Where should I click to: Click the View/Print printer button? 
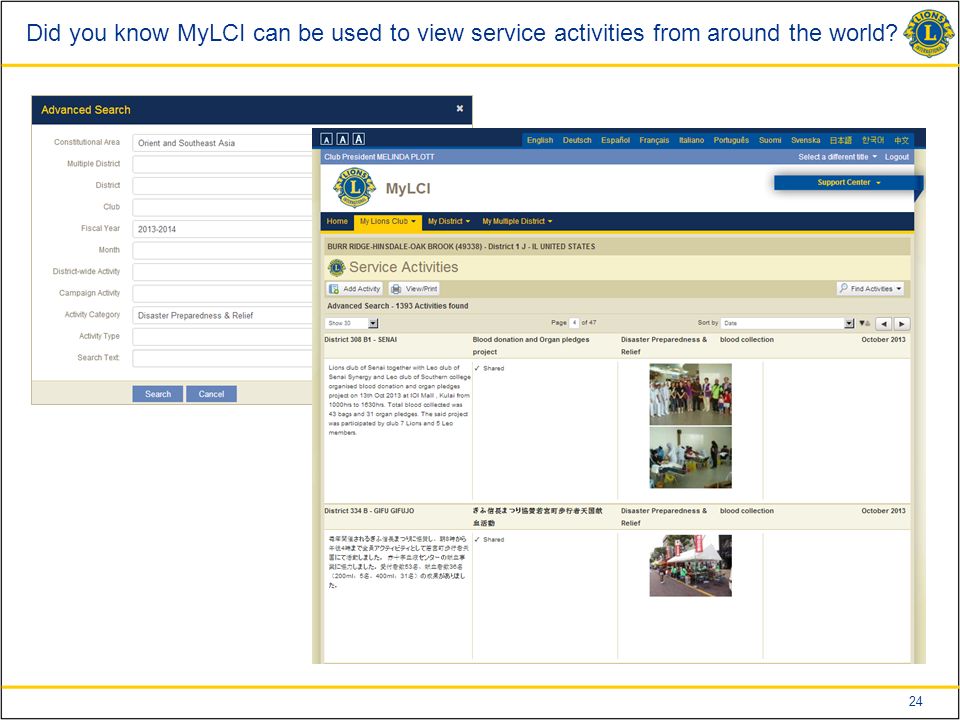[414, 288]
